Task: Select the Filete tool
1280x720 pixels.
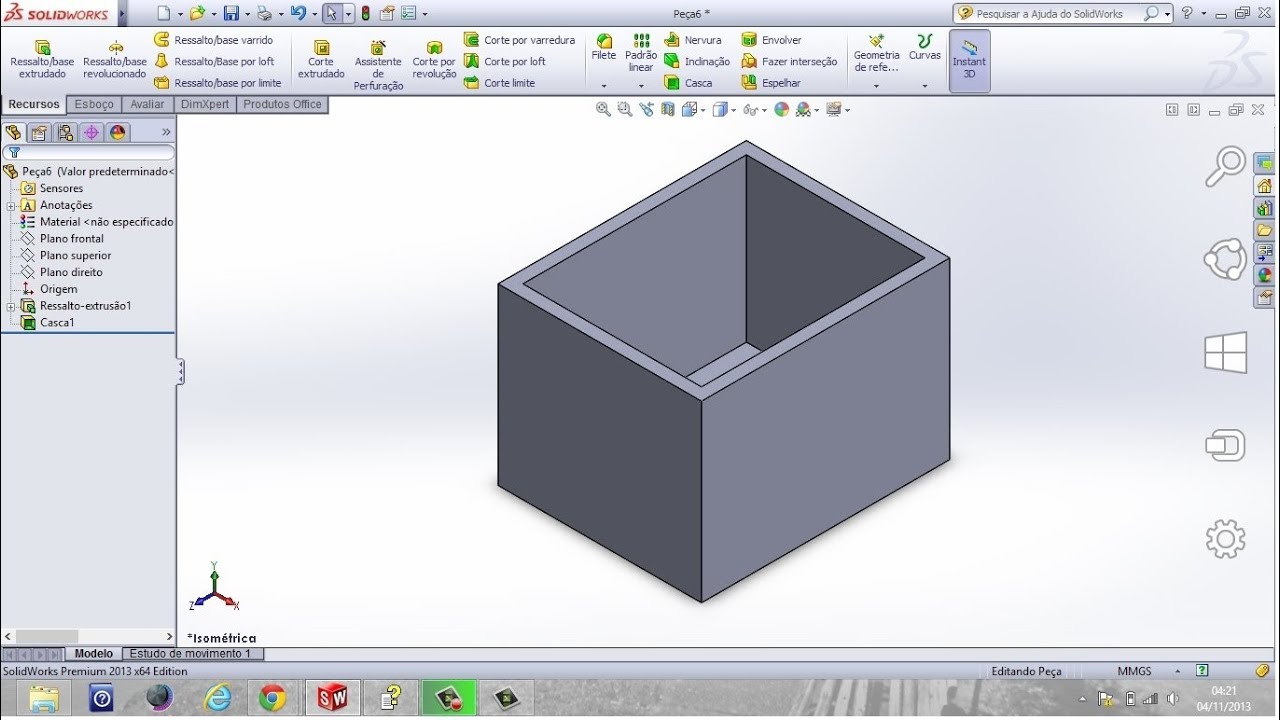Action: pos(604,47)
